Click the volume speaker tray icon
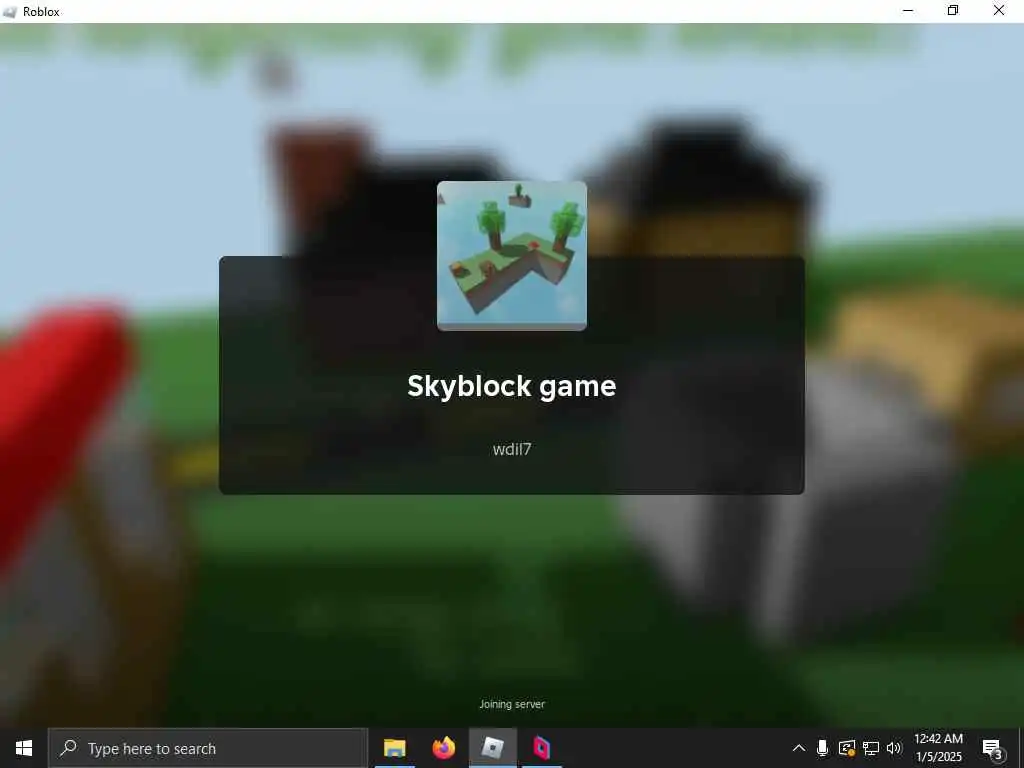 [894, 748]
